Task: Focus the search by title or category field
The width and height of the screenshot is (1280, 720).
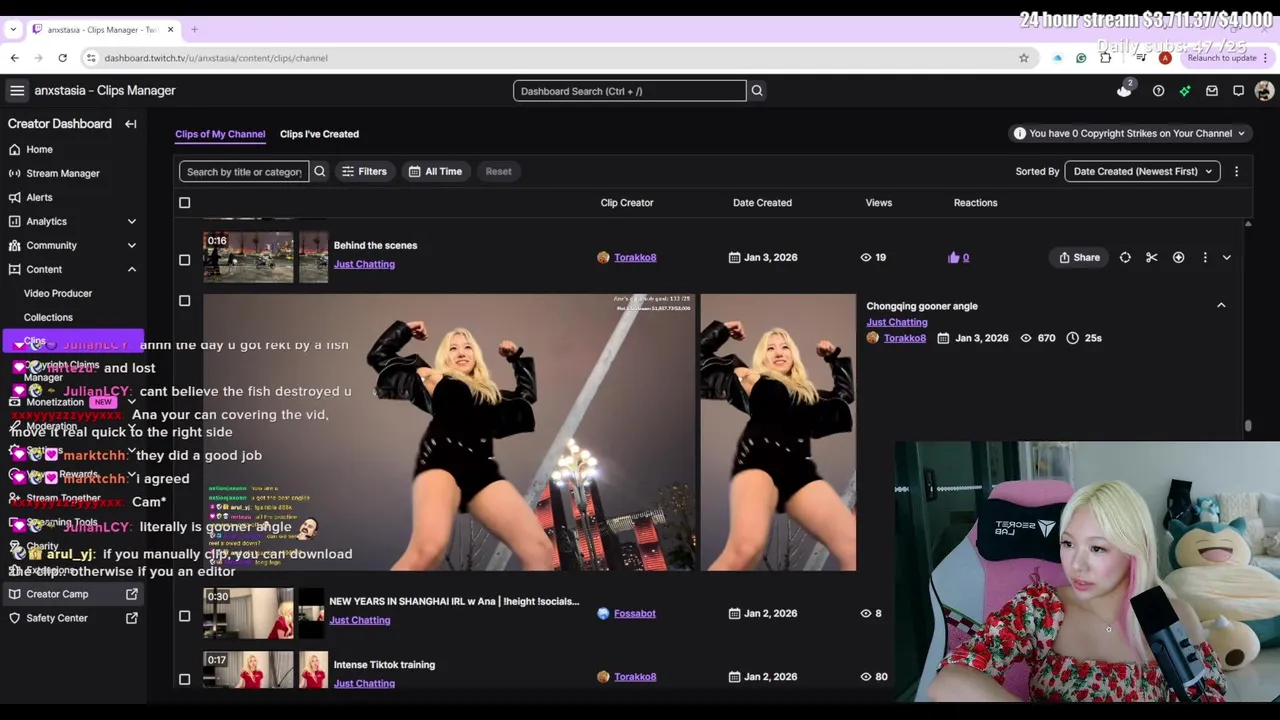Action: pyautogui.click(x=244, y=172)
